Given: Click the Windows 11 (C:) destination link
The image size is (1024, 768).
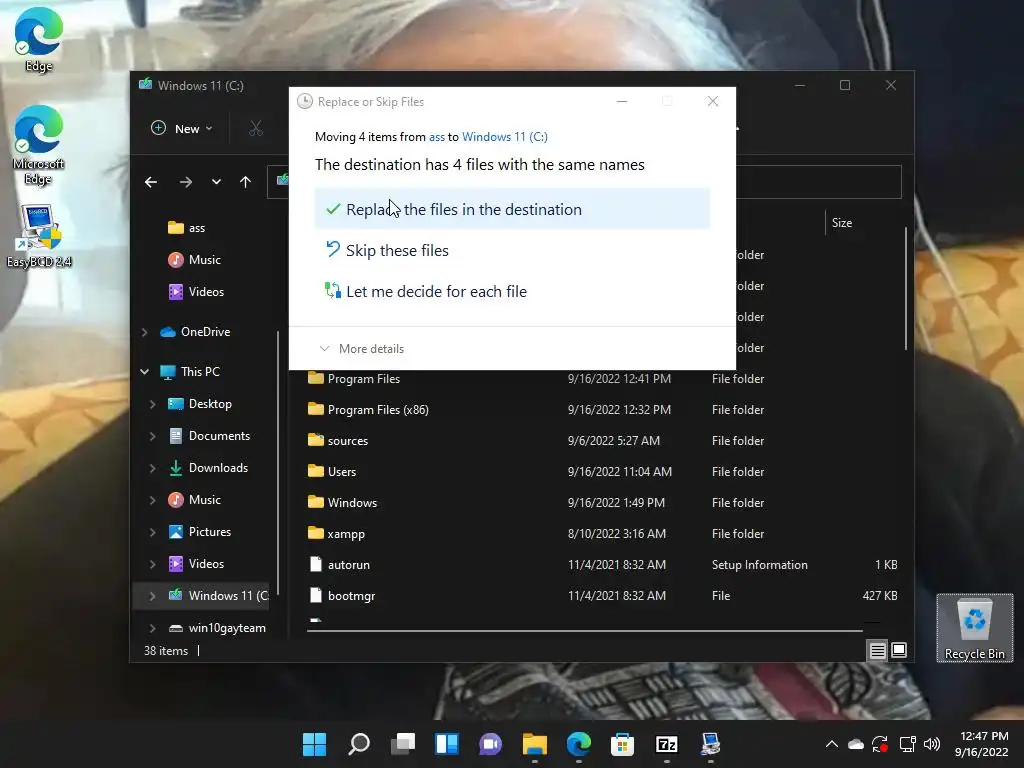Looking at the screenshot, I should click(505, 137).
